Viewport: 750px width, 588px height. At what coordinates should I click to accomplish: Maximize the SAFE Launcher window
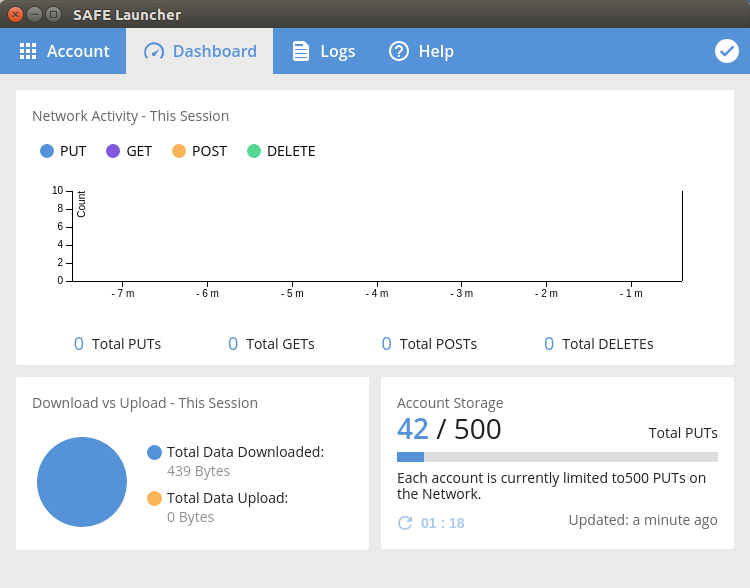point(54,14)
